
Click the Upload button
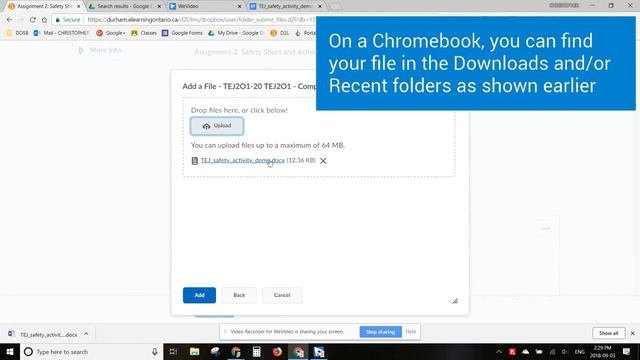pyautogui.click(x=217, y=126)
